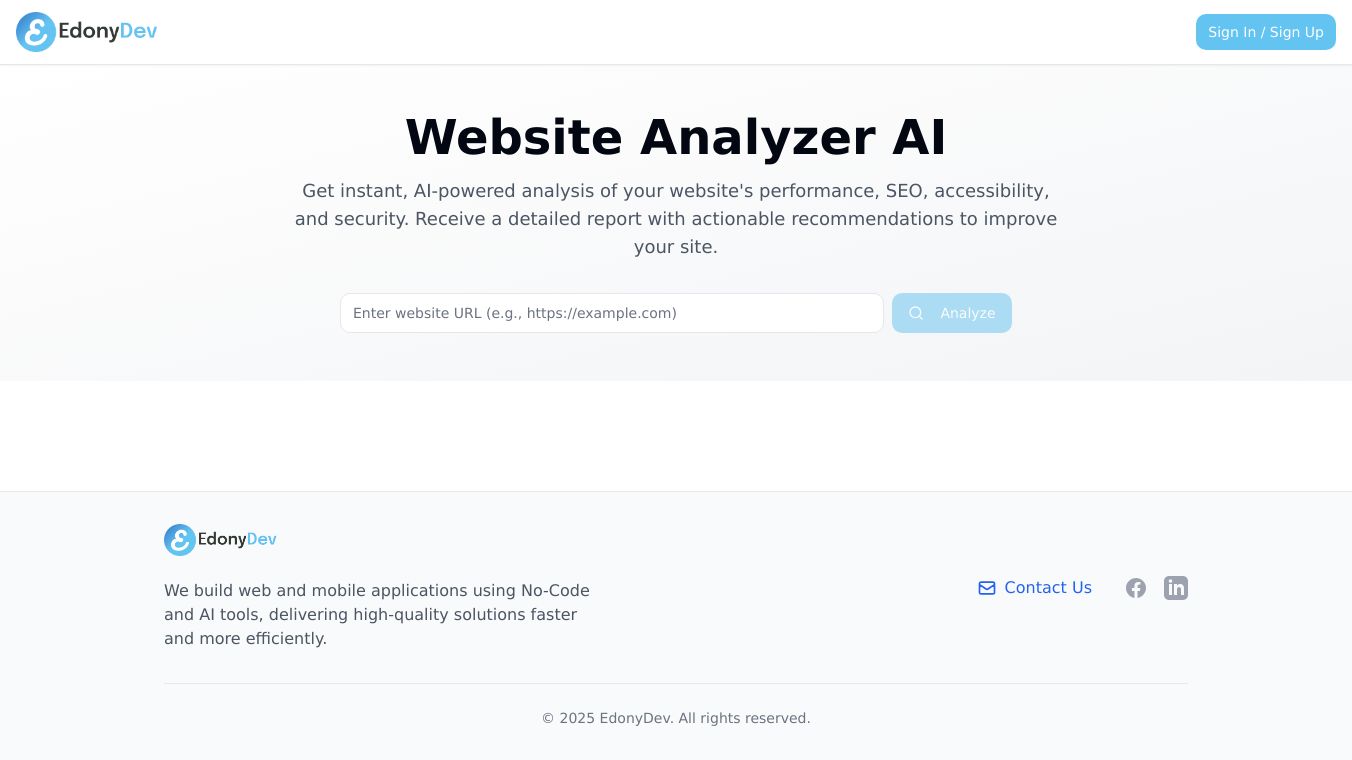This screenshot has width=1352, height=760.
Task: Click the hero description paragraph about AI-powered analysis
Action: [x=675, y=219]
